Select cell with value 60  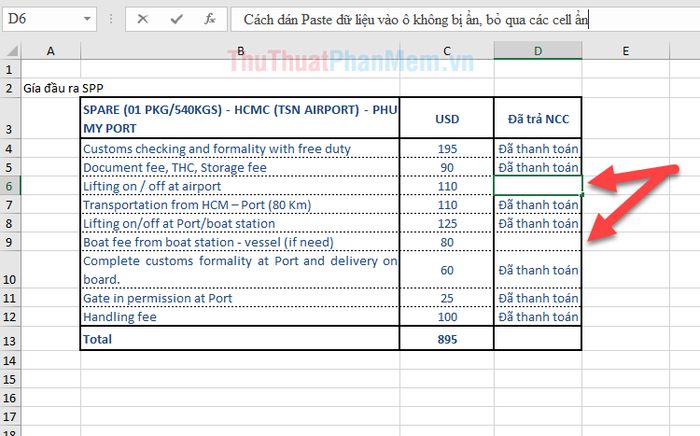(x=447, y=270)
